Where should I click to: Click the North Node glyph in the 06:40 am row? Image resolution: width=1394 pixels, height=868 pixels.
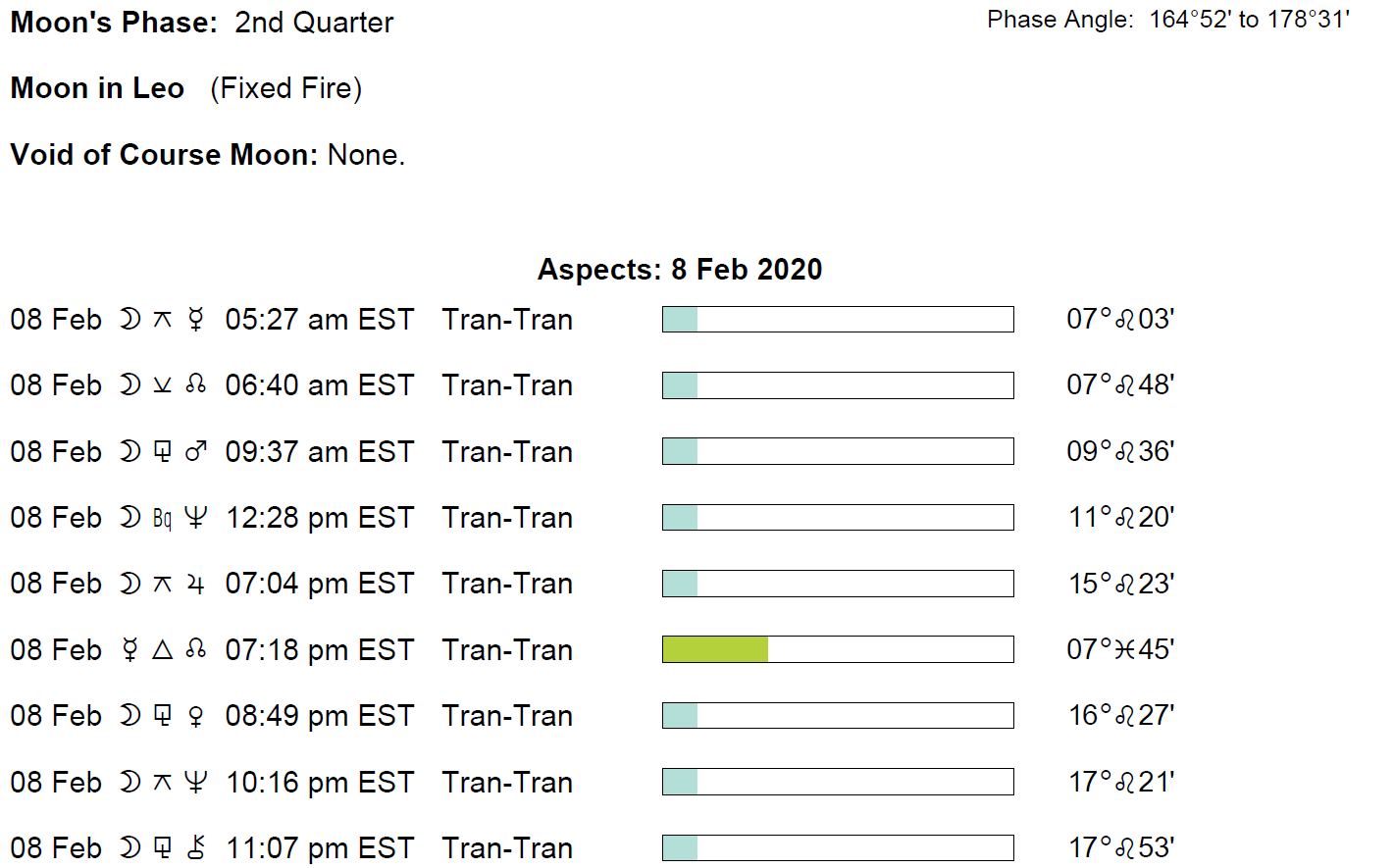click(196, 384)
